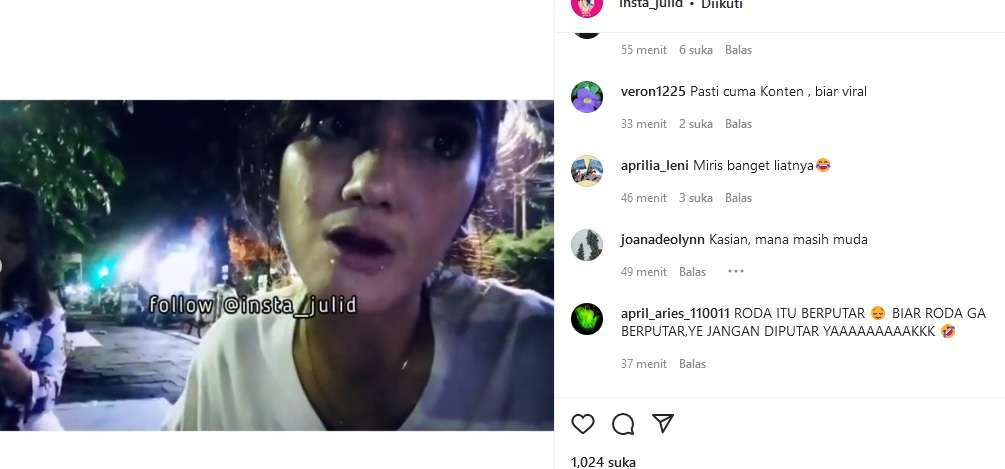Image resolution: width=1005 pixels, height=469 pixels.
Task: View 2 suka on veron1225 comment
Action: click(x=696, y=124)
